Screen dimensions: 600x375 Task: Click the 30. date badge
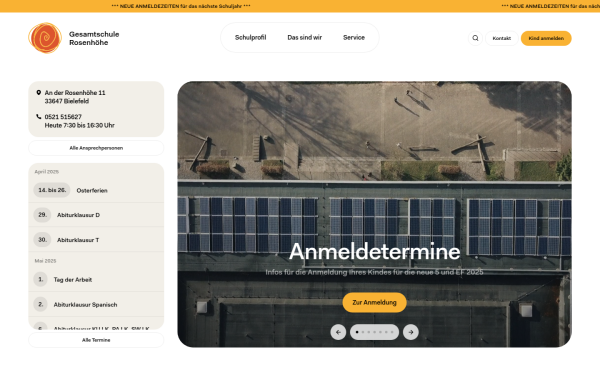tap(42, 240)
